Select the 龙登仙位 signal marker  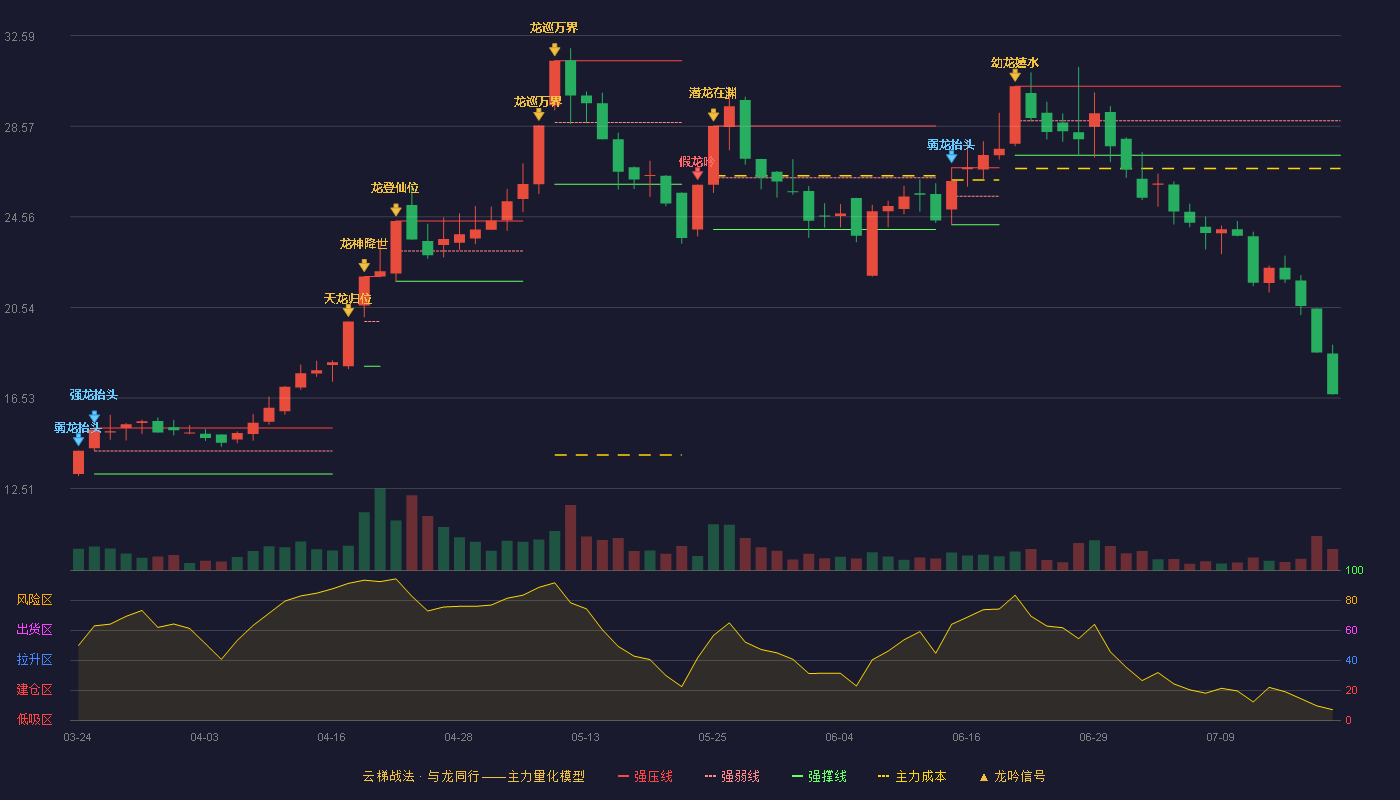tap(395, 188)
